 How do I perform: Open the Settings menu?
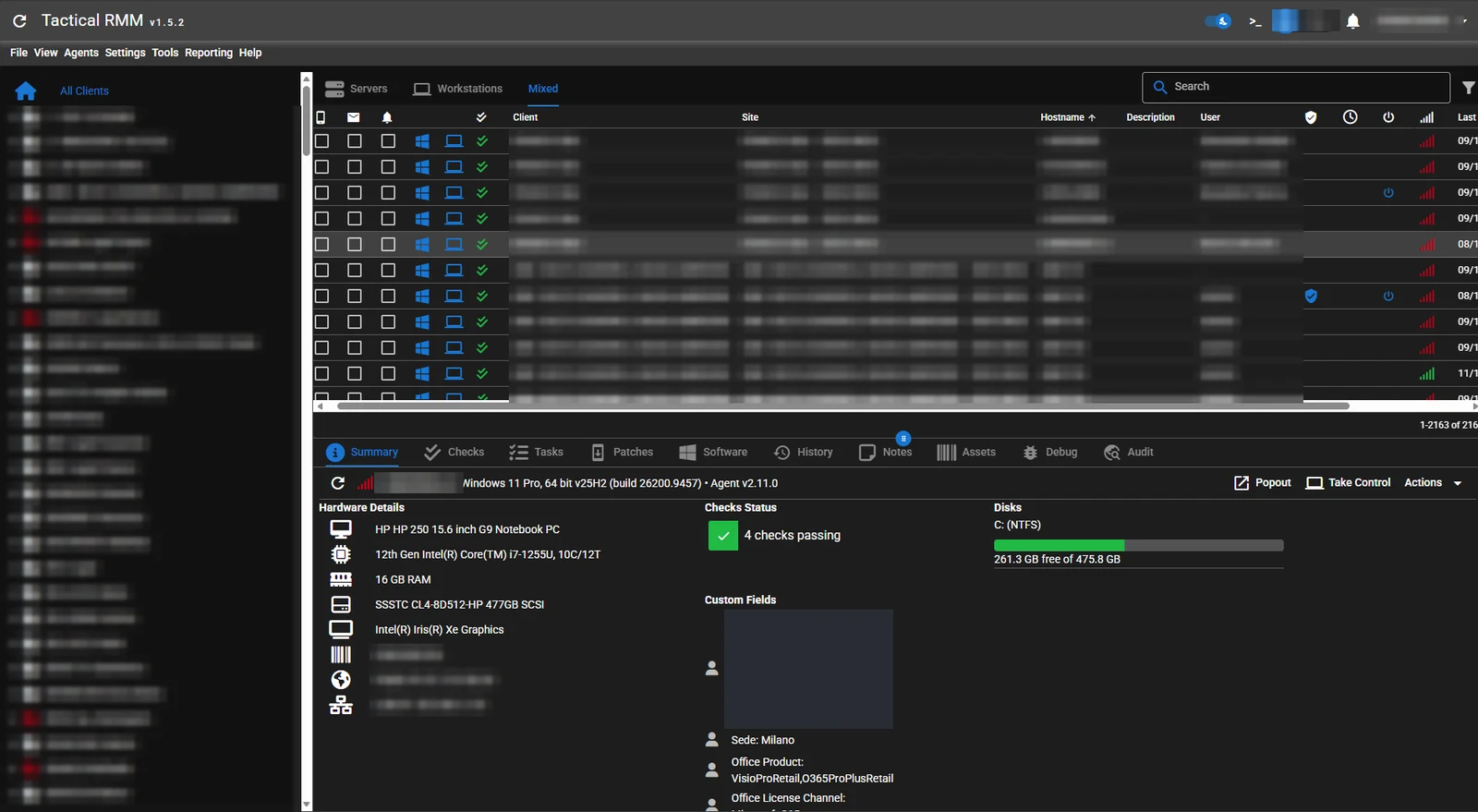(125, 53)
